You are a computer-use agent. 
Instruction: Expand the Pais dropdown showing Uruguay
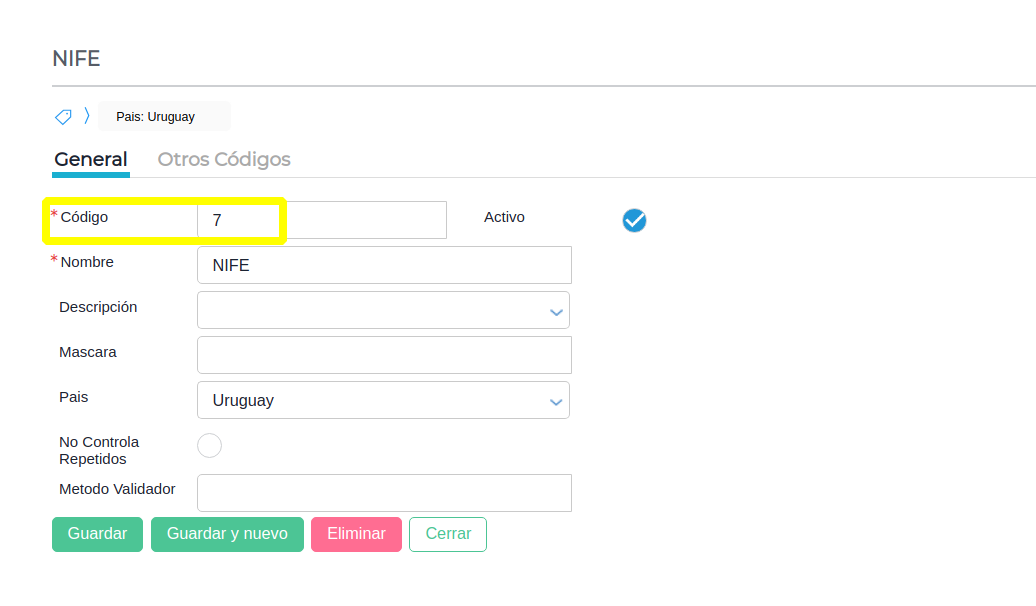point(384,400)
